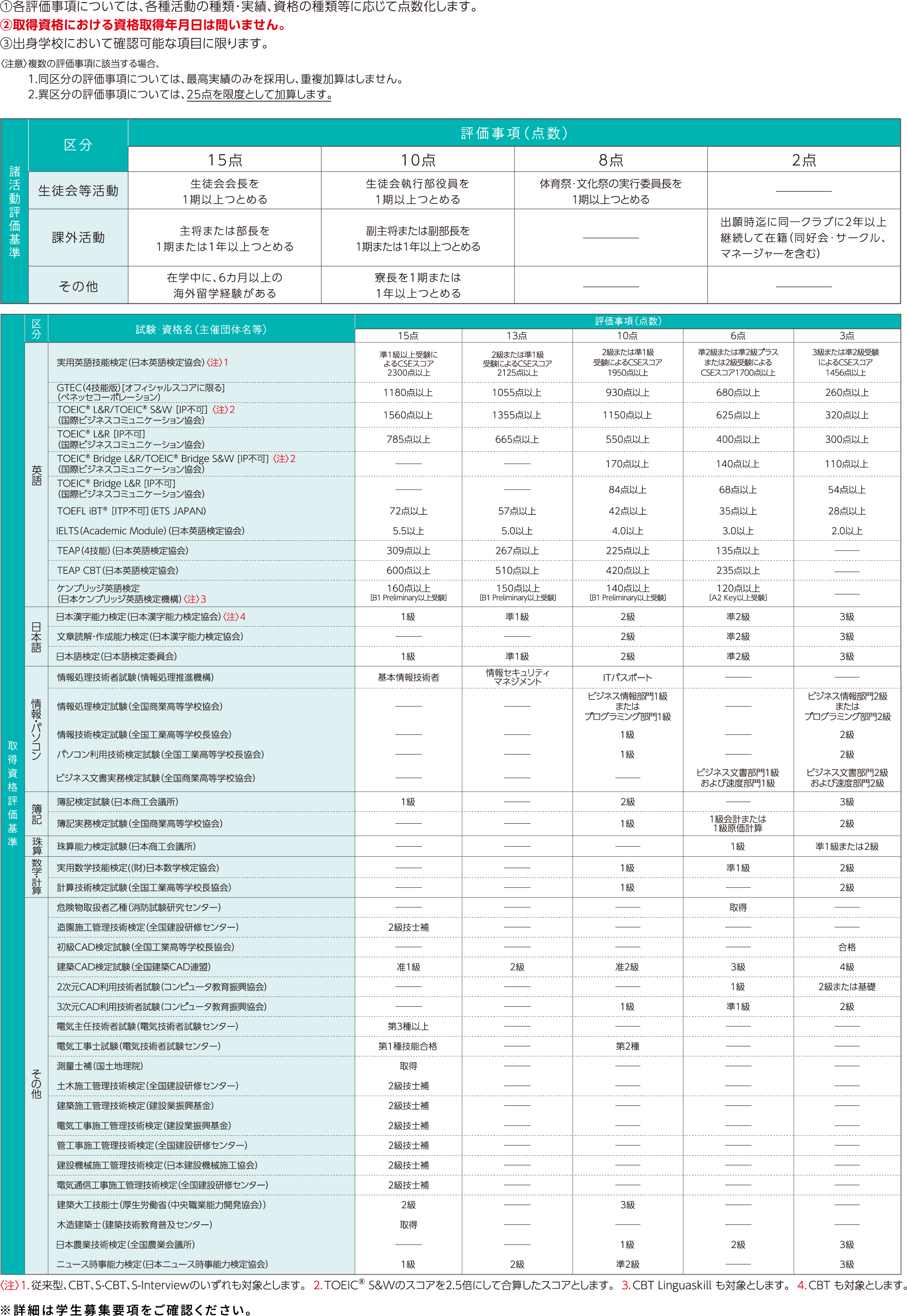This screenshot has height=1316, width=907.
Task: Select the value '5.5以上'
Action: pos(408,531)
